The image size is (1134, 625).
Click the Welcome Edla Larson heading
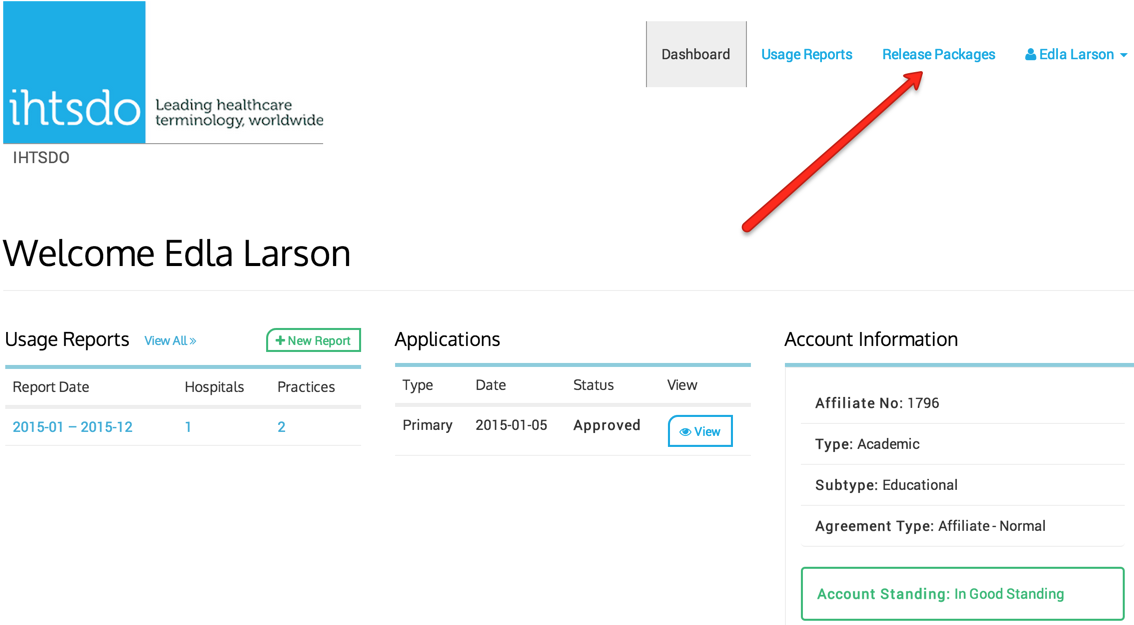177,253
